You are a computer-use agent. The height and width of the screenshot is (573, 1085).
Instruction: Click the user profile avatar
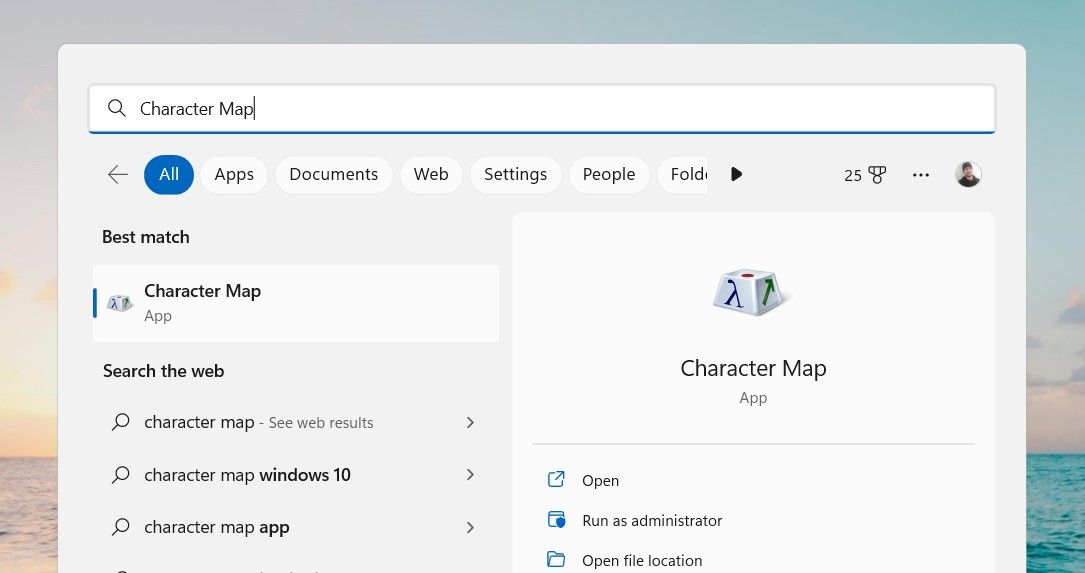pyautogui.click(x=968, y=174)
